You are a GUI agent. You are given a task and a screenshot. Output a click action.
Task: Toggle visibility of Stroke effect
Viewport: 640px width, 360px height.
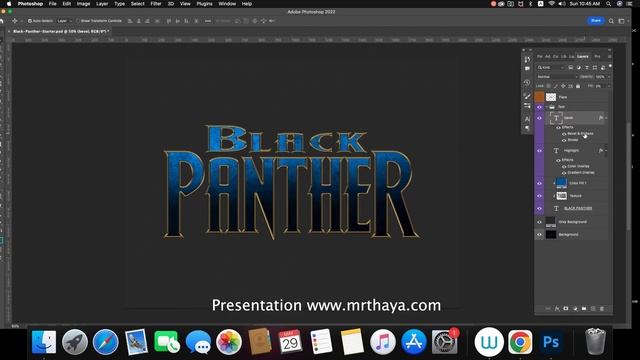coord(564,140)
